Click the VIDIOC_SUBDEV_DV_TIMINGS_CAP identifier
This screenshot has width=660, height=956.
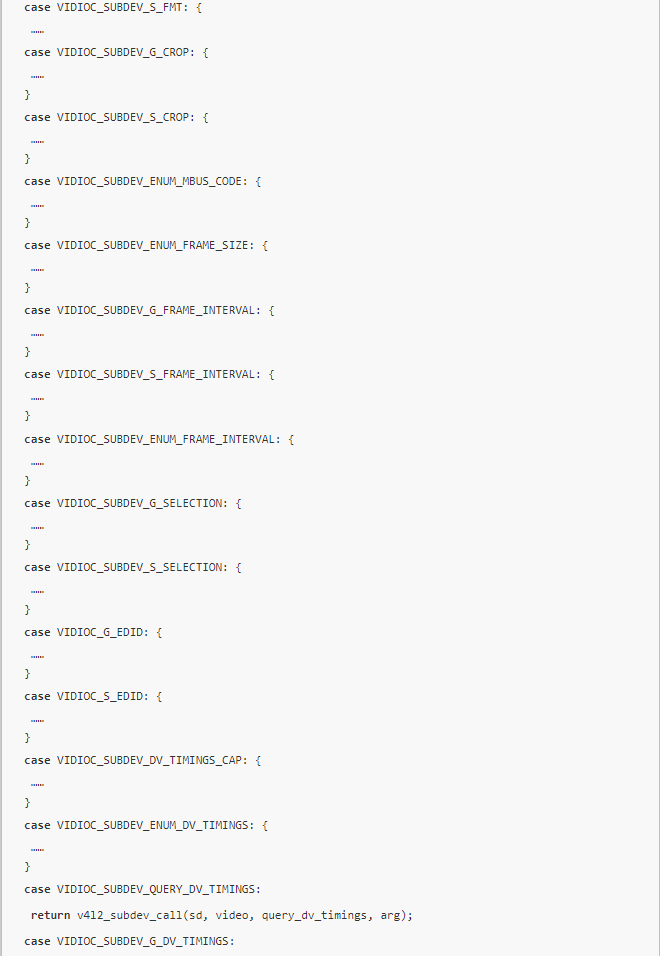[153, 760]
